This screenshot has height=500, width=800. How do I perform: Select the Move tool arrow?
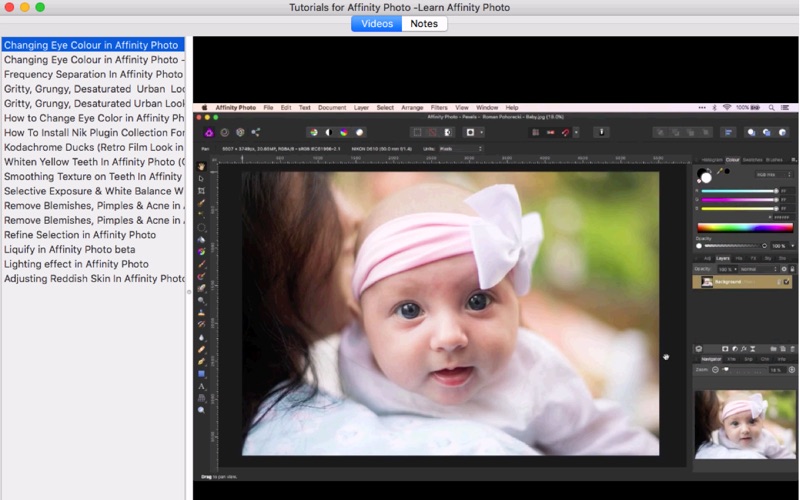(x=202, y=179)
